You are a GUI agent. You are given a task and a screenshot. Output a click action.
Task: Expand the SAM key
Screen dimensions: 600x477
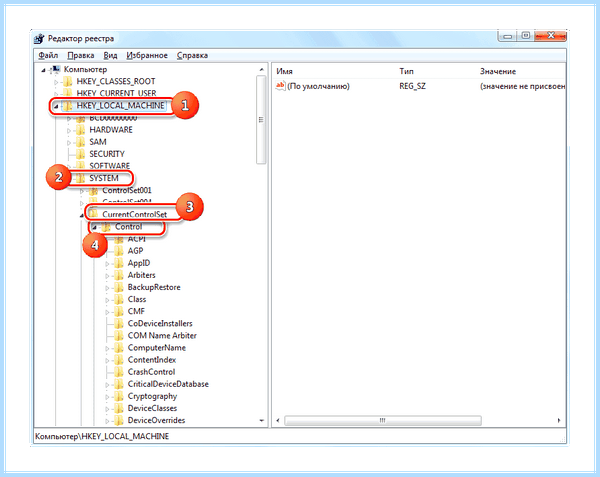[x=69, y=143]
